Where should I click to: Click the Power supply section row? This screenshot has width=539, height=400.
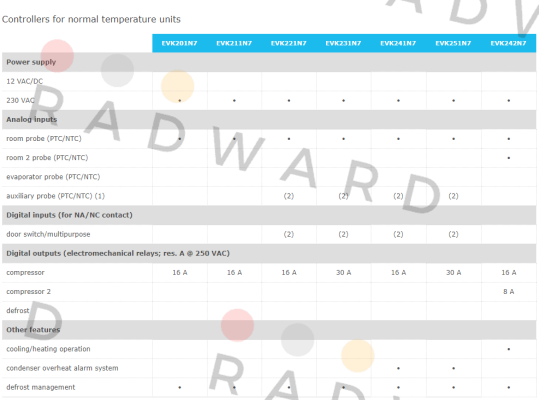point(269,62)
